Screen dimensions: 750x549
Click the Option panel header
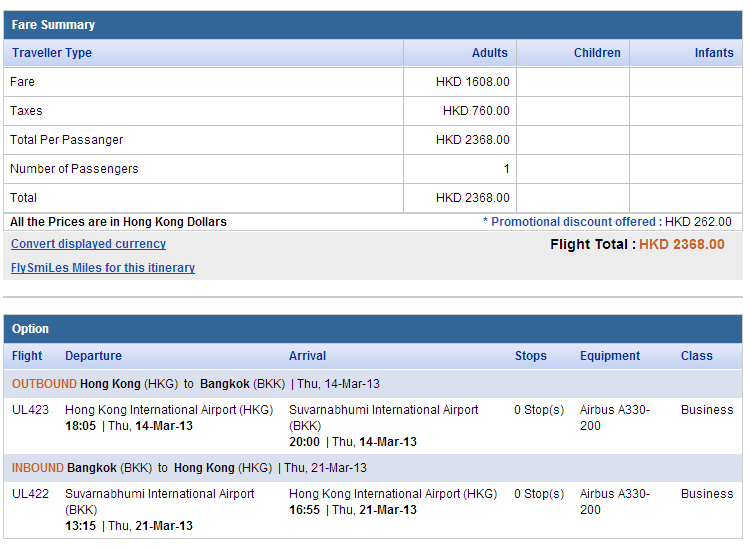[31, 329]
